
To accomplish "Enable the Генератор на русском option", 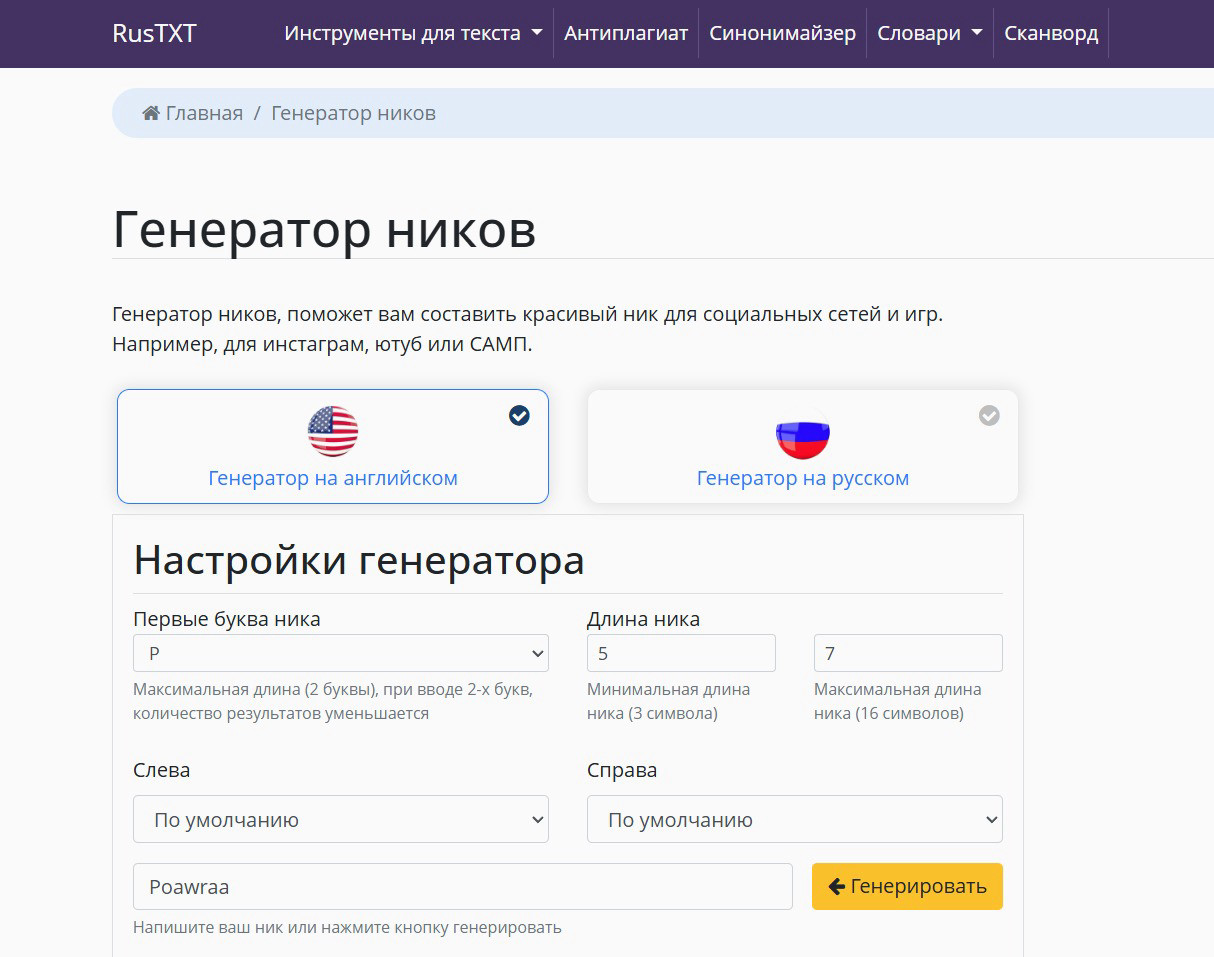I will tap(801, 446).
